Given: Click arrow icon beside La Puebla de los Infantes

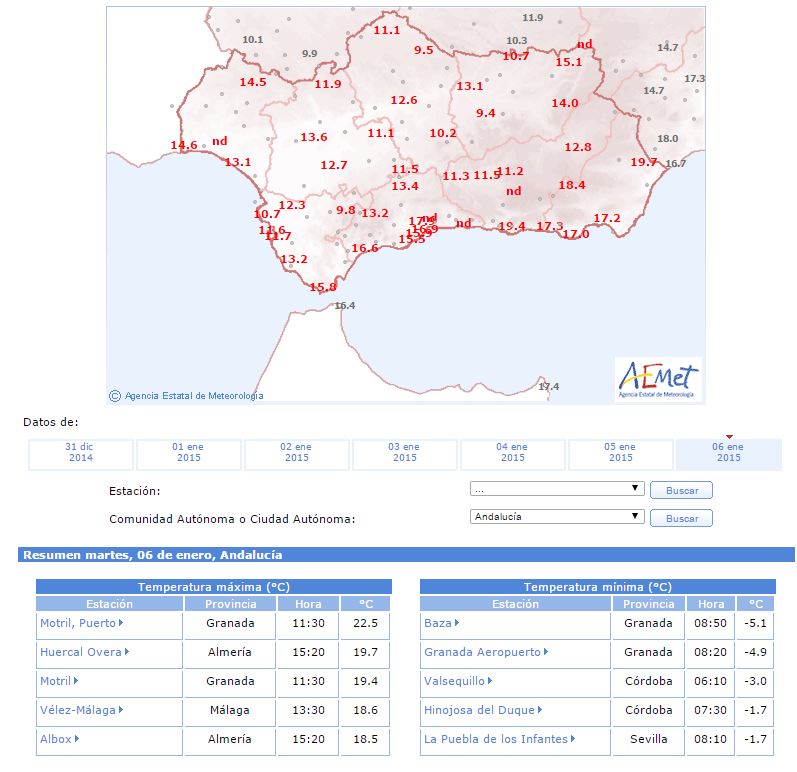Looking at the screenshot, I should 573,738.
